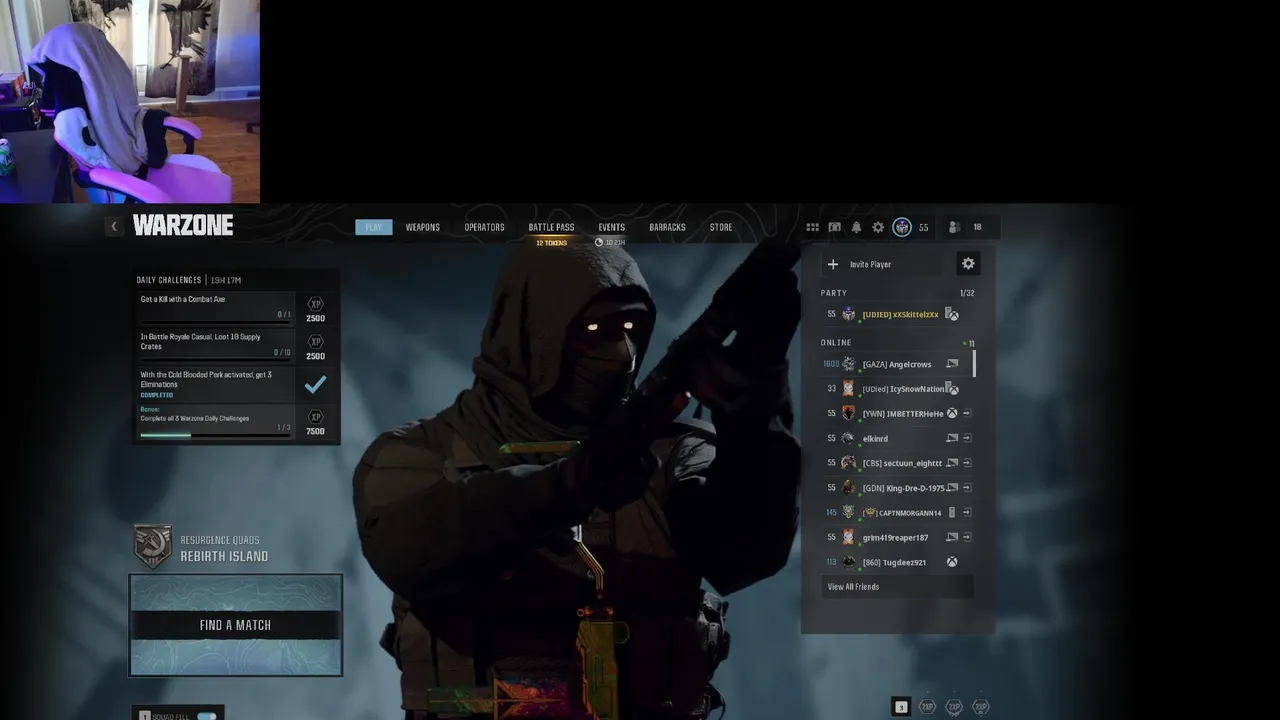Click the checkmark on Cold Blooded challenge
Viewport: 1280px width, 720px height.
click(315, 384)
